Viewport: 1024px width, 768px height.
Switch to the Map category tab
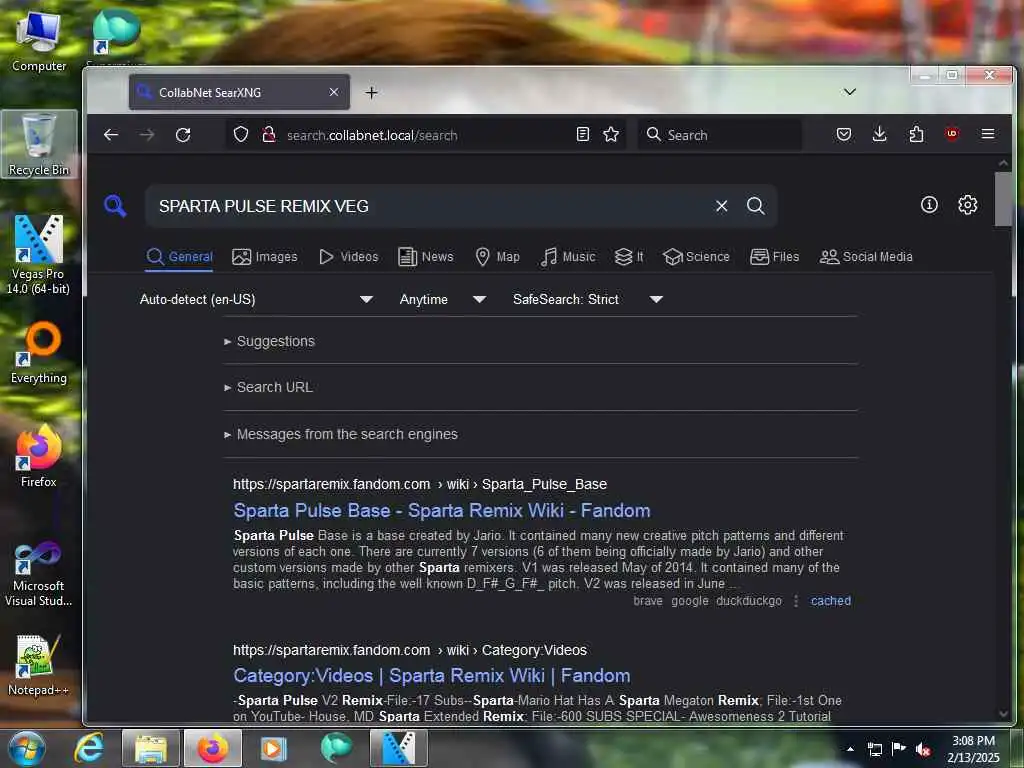point(498,257)
